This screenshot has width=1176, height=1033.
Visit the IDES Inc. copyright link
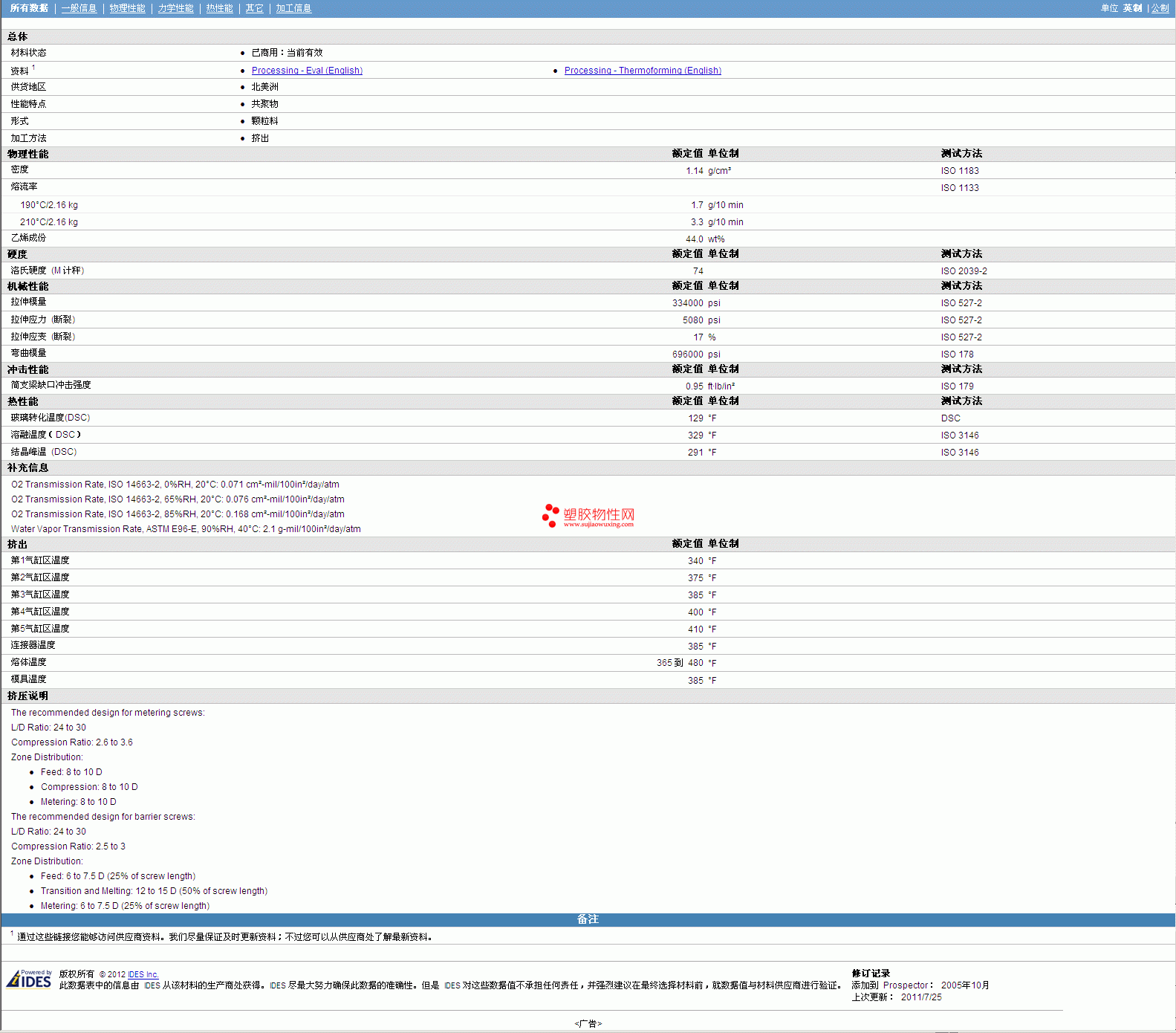[x=143, y=974]
